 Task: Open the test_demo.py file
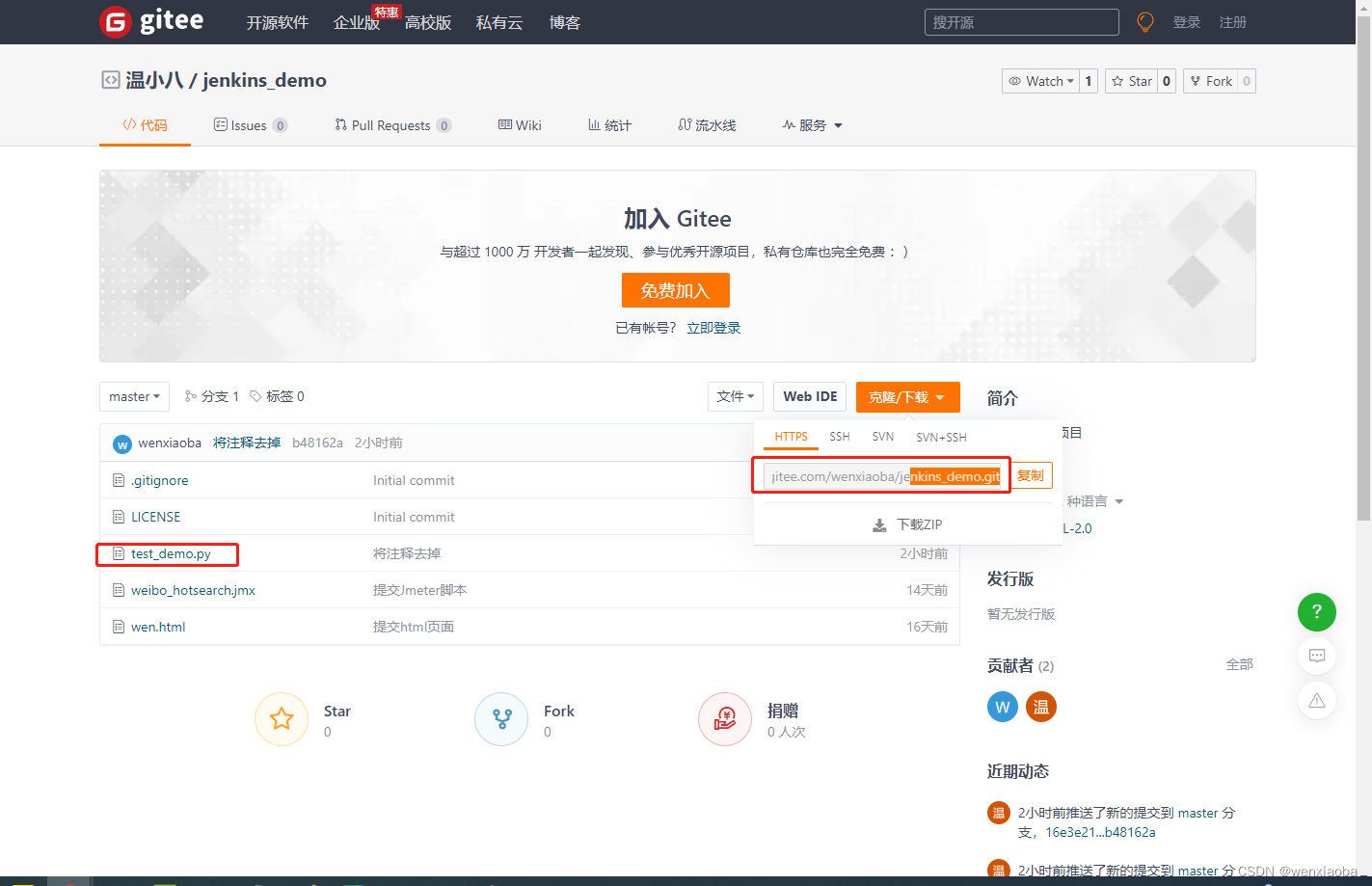click(x=171, y=553)
